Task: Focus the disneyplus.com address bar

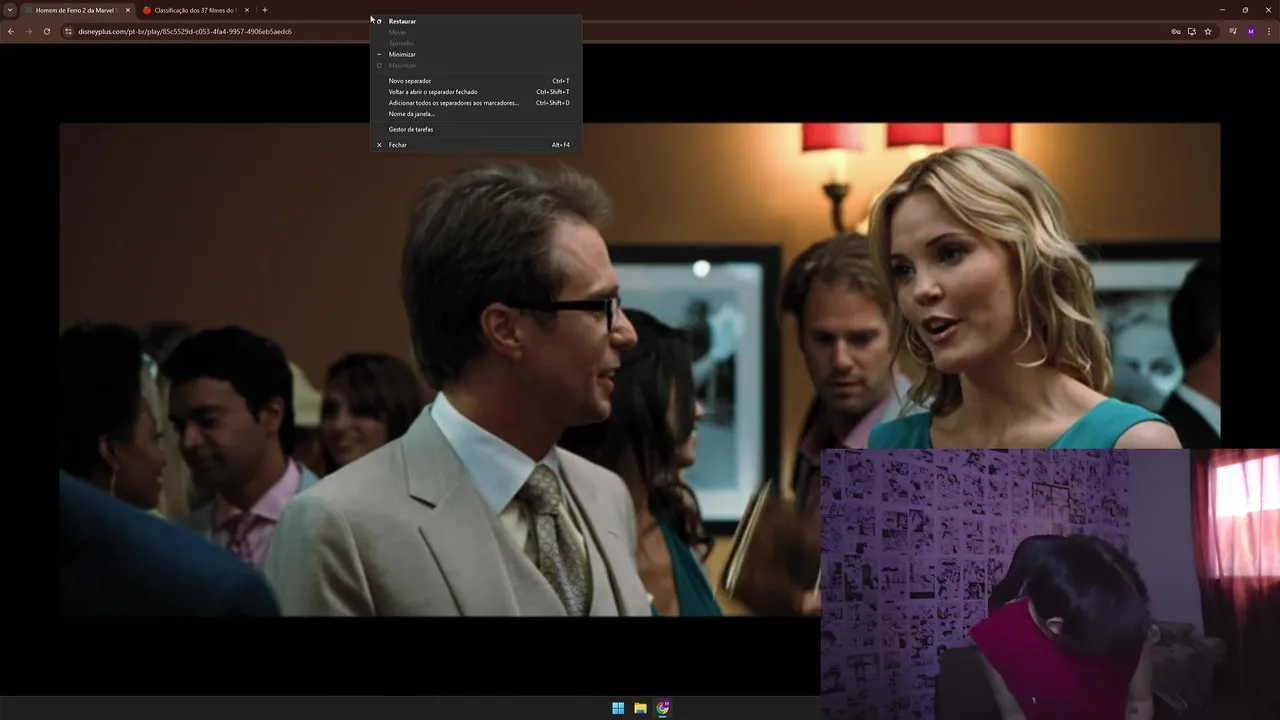Action: point(620,31)
